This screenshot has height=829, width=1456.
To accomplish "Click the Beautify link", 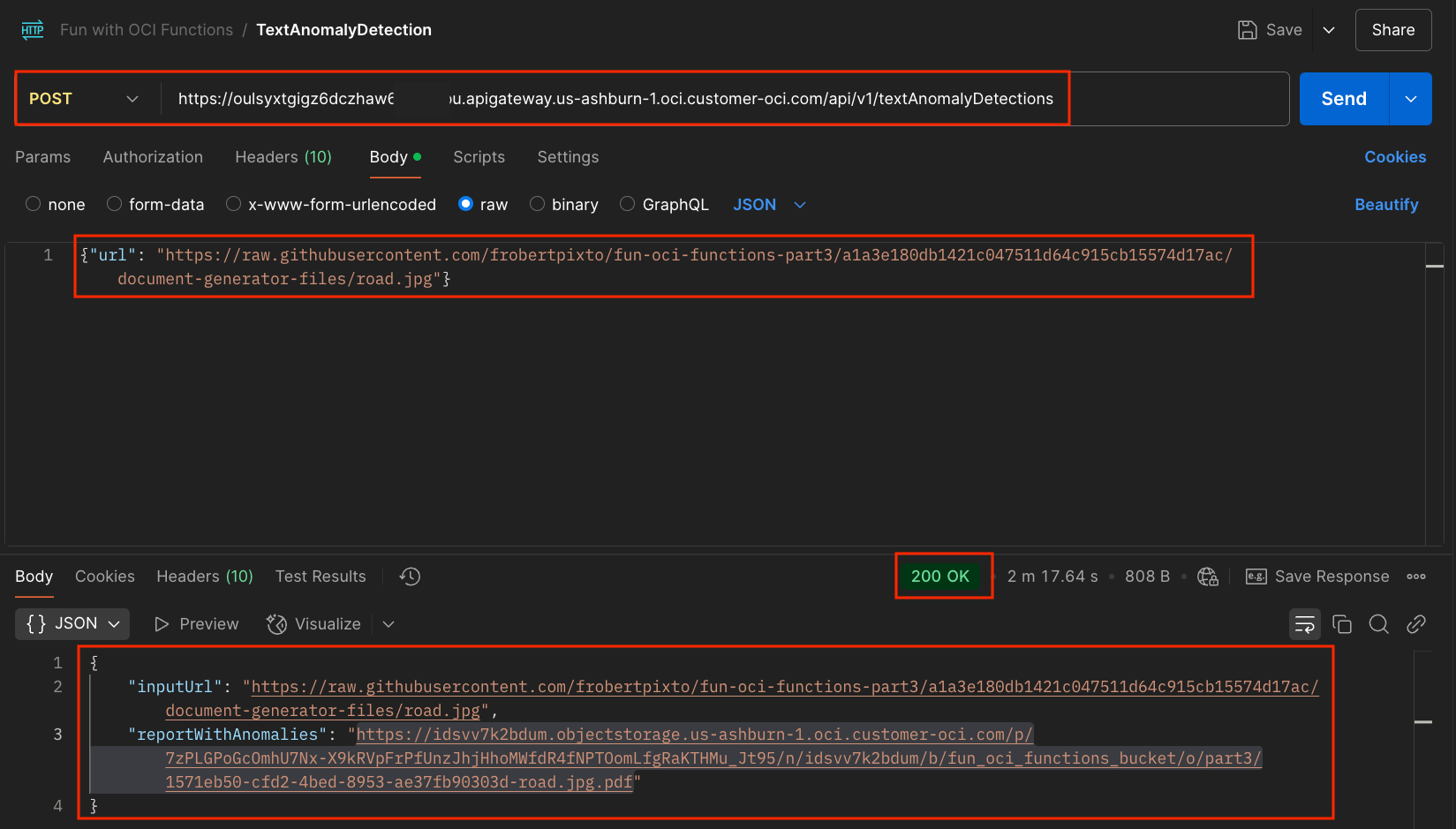I will pos(1386,205).
